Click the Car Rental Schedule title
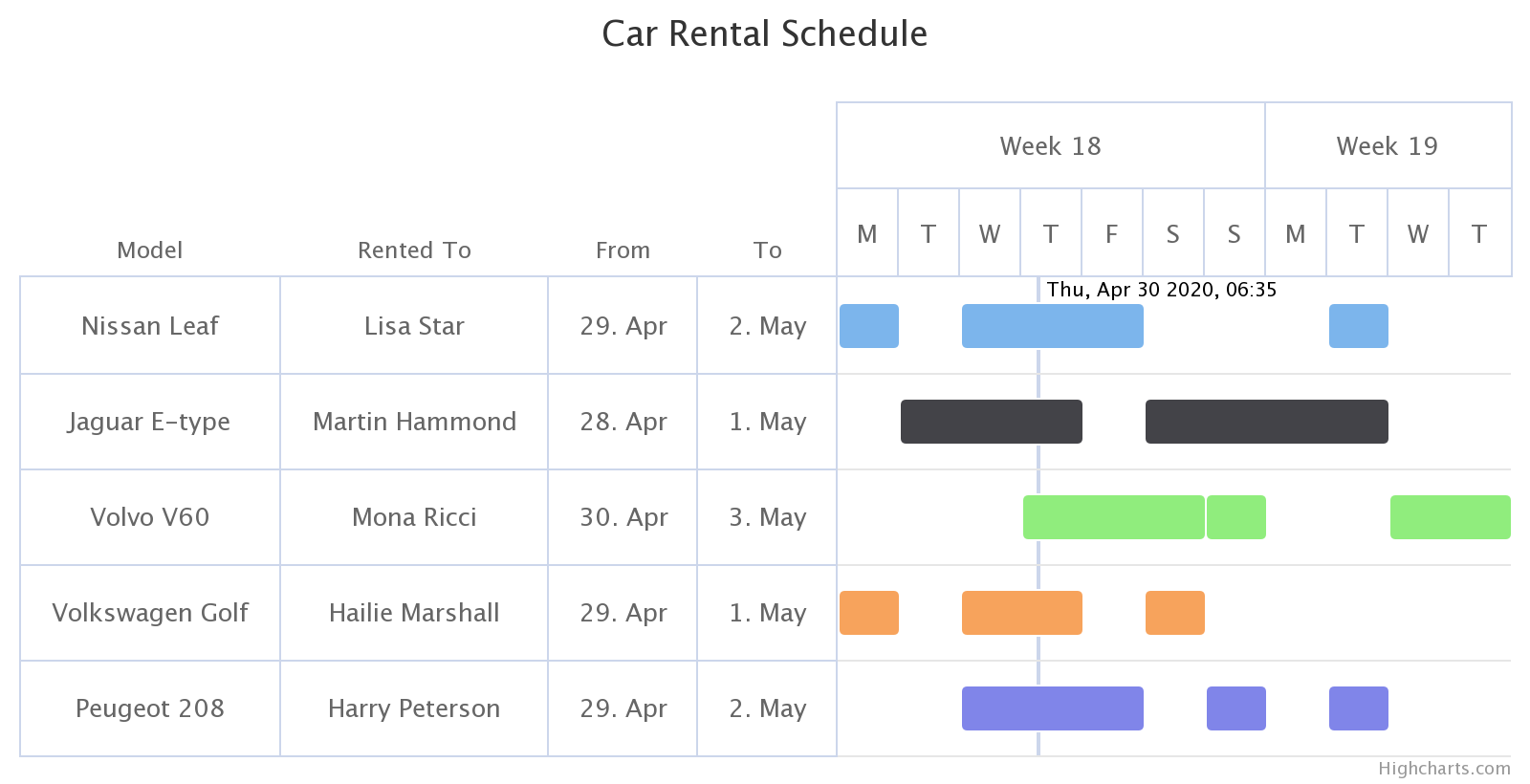Viewport: 1530px width, 784px height. tap(764, 34)
